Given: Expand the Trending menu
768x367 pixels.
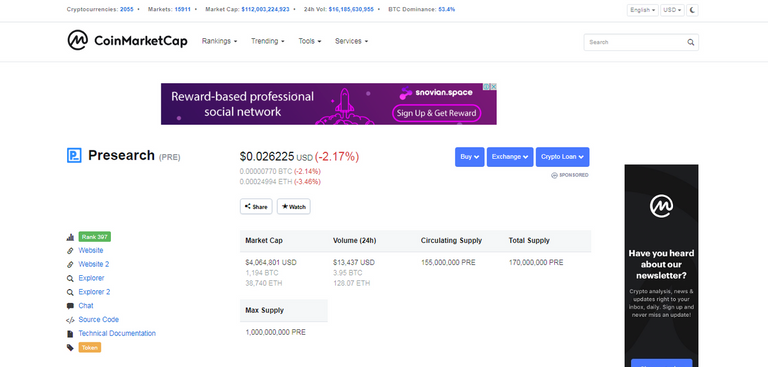Looking at the screenshot, I should (x=267, y=41).
